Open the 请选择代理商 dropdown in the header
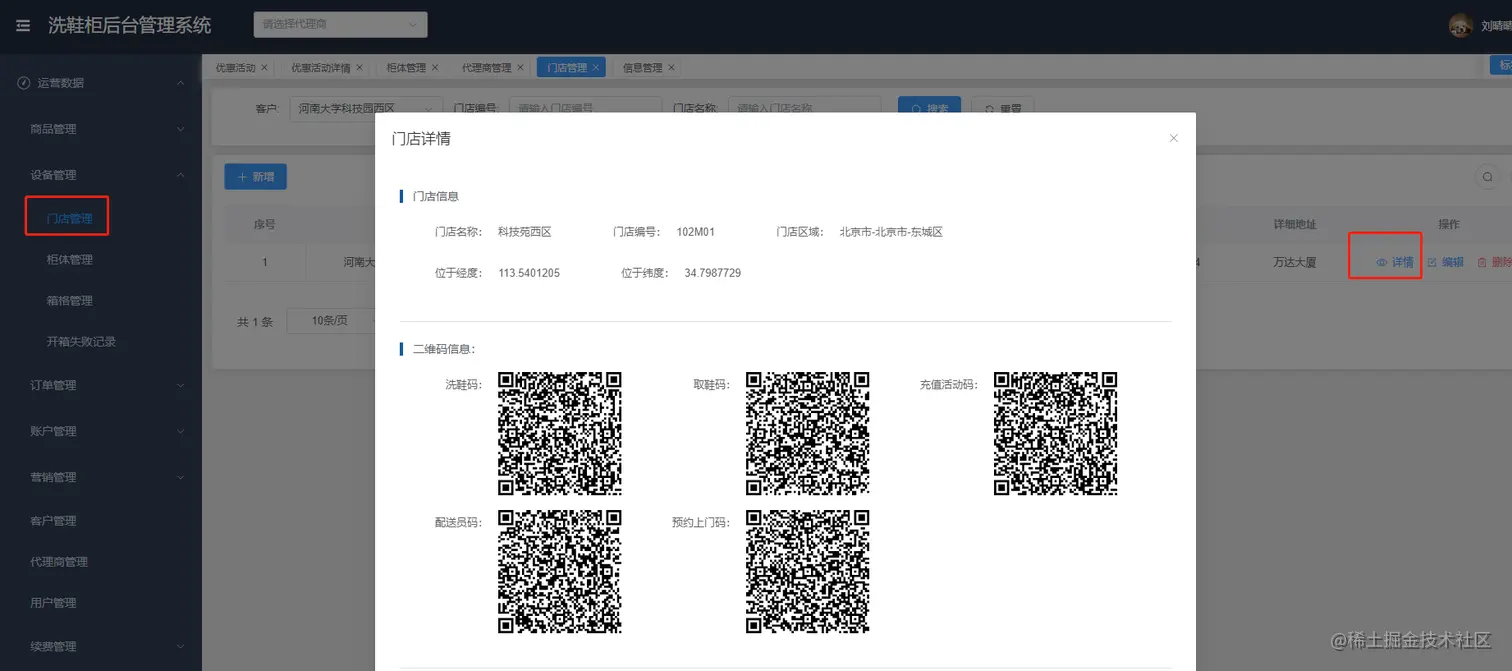1512x671 pixels. coord(340,24)
